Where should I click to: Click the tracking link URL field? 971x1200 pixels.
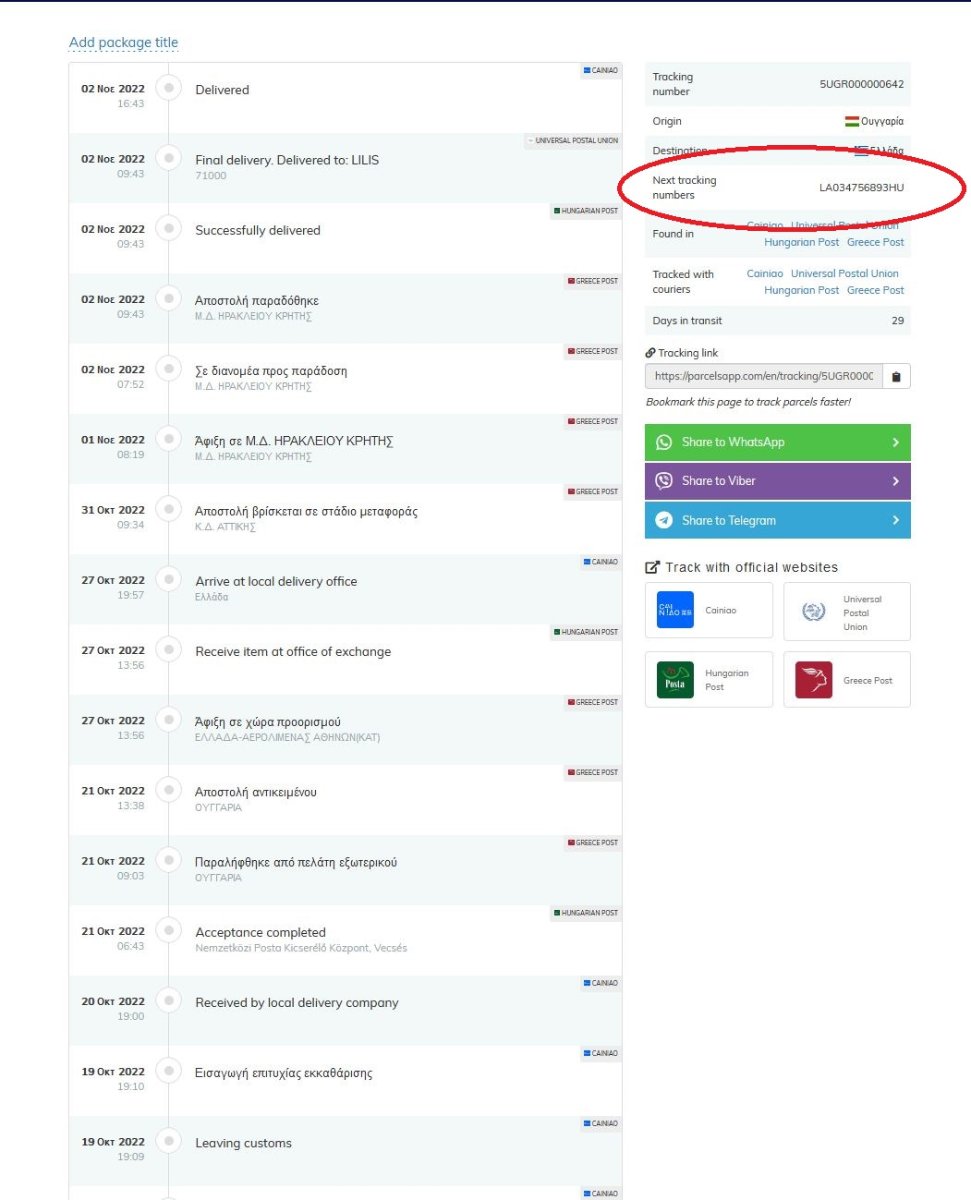[x=764, y=377]
